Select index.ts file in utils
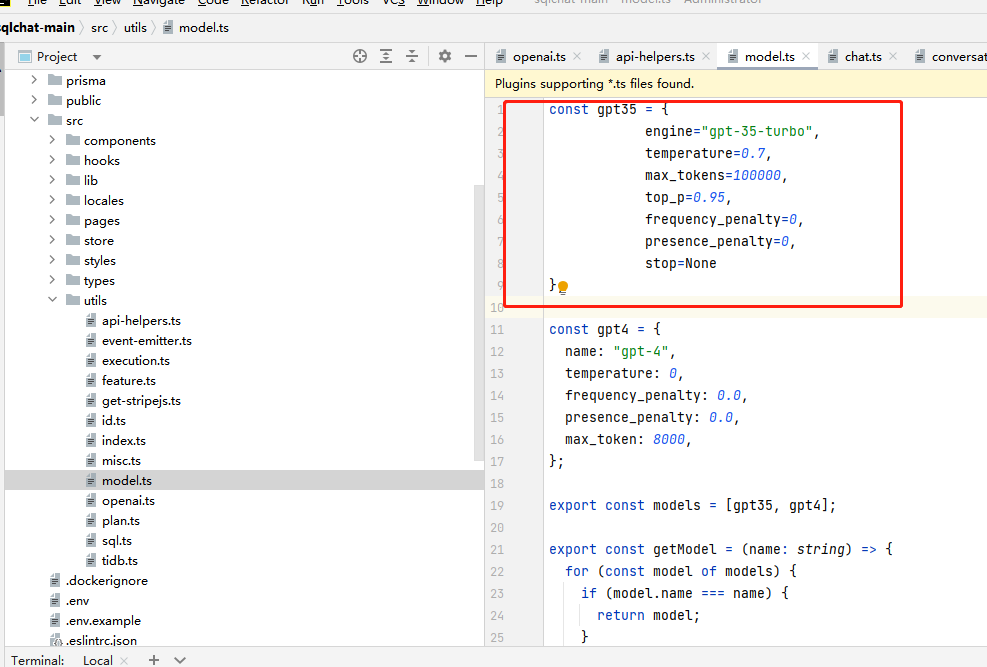The image size is (987, 667). 123,440
